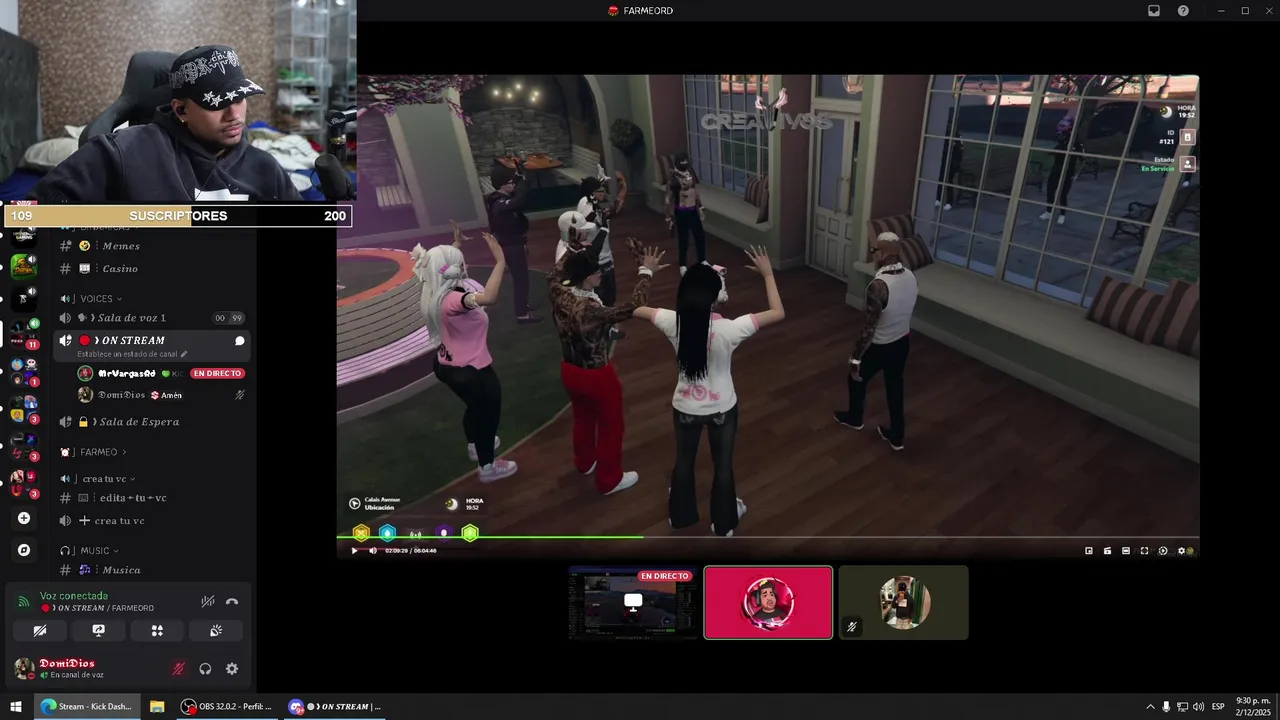Click user MrVargas in voice list
1280x720 pixels.
tap(126, 373)
